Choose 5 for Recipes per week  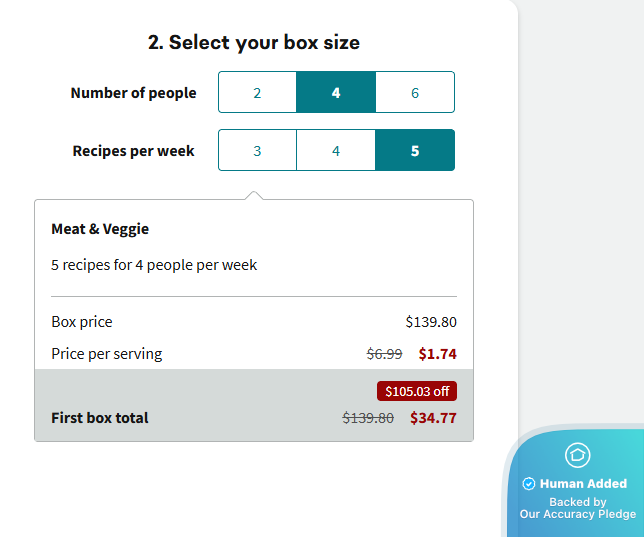(x=415, y=151)
